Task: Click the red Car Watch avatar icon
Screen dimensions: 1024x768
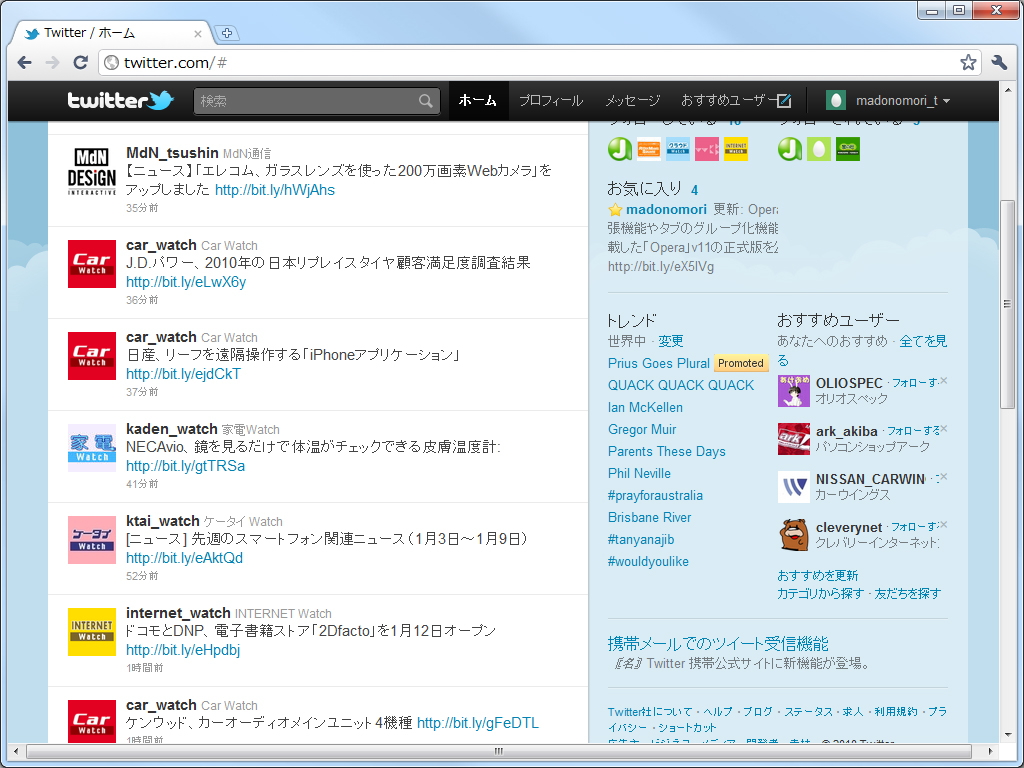Action: pyautogui.click(x=91, y=263)
